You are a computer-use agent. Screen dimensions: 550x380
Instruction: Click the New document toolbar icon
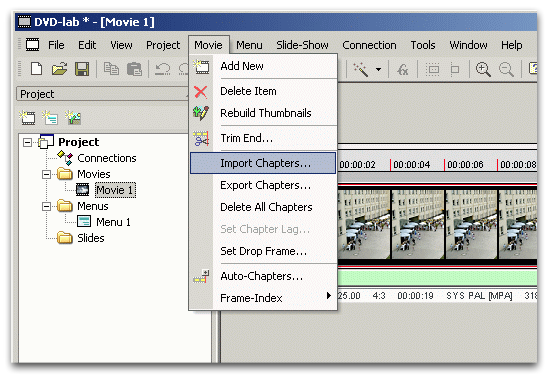36,69
